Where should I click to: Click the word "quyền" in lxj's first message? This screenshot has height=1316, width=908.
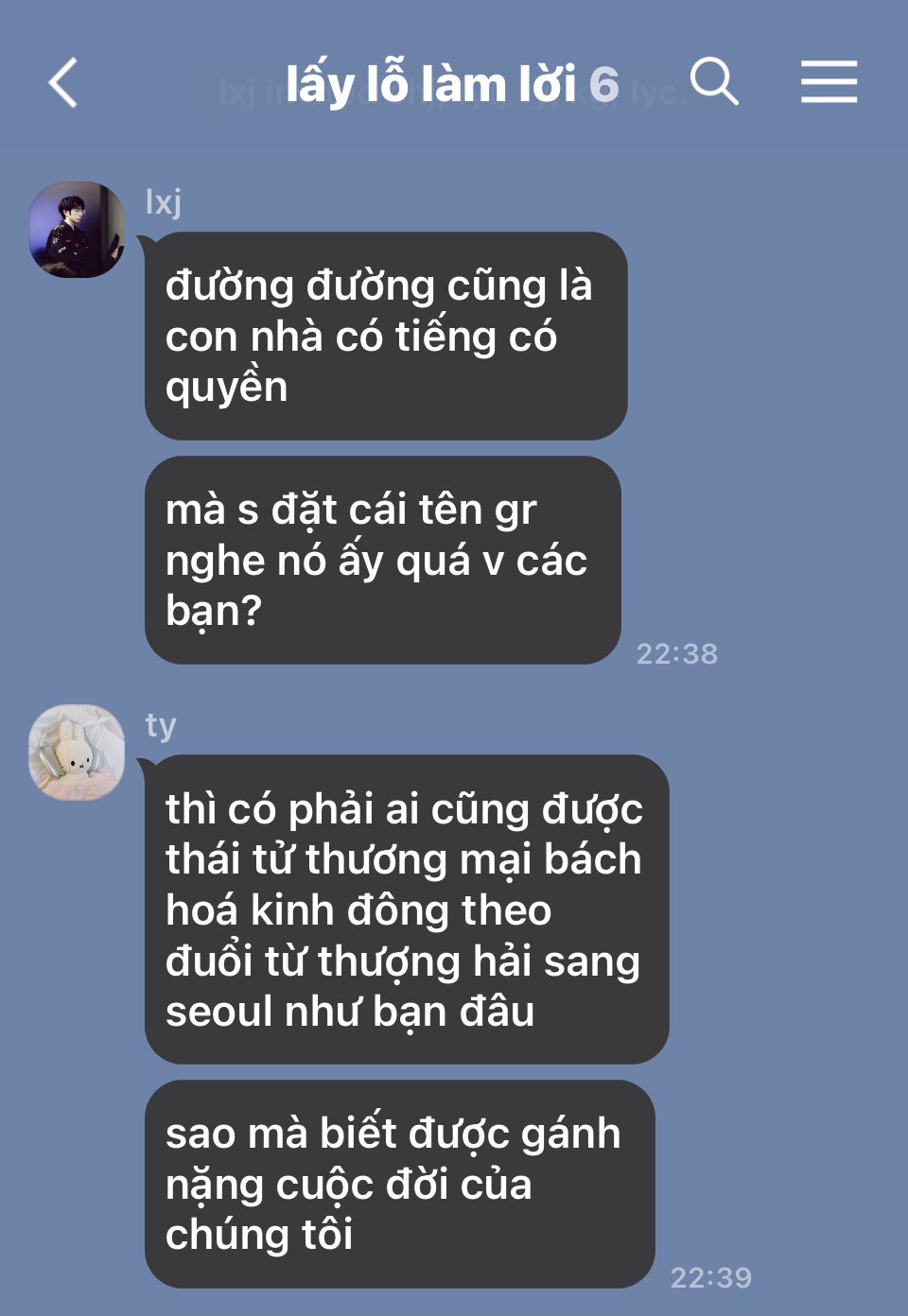tap(226, 389)
